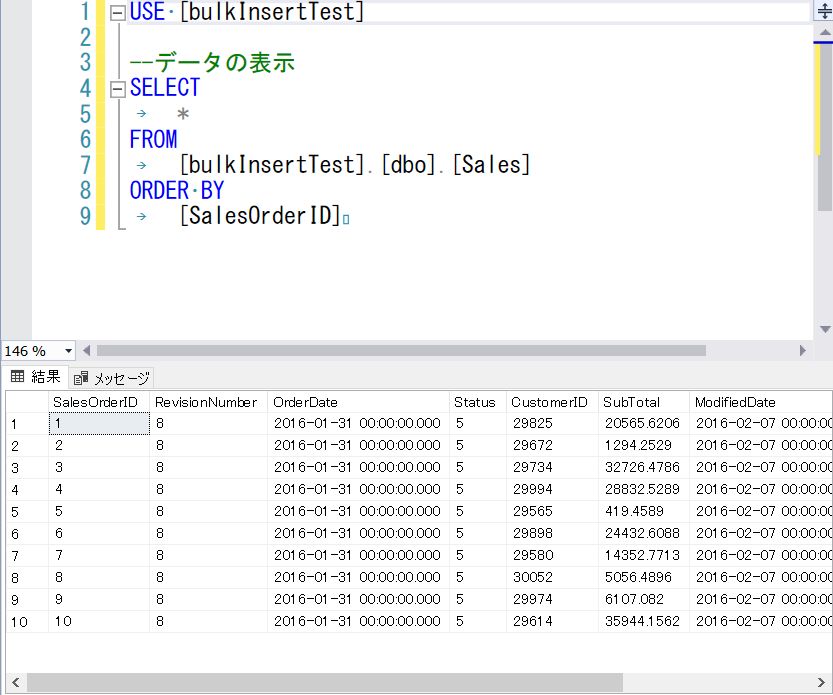Click the grid icon on the 結果 tab
833x695 pixels.
(x=18, y=377)
